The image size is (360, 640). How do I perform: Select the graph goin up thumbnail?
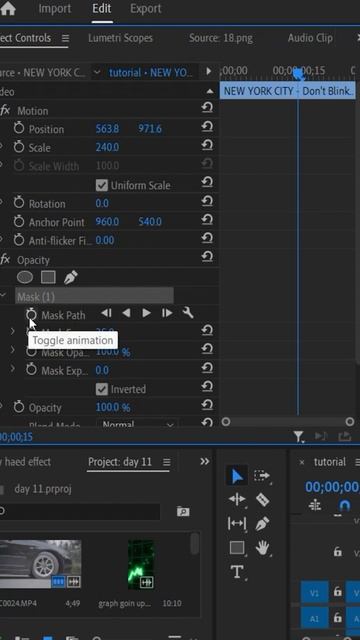coord(141,564)
